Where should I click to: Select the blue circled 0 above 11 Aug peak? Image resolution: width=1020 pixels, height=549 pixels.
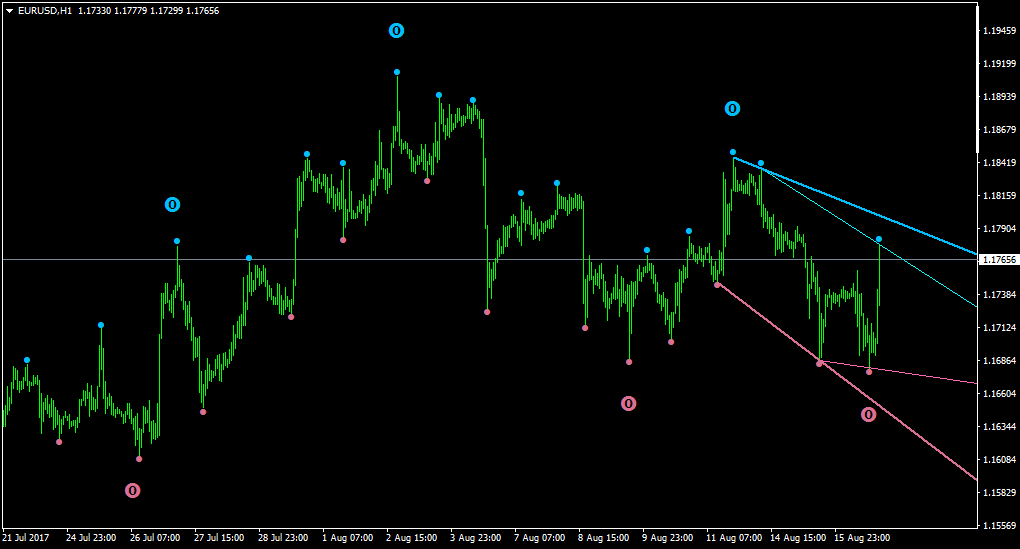(732, 109)
